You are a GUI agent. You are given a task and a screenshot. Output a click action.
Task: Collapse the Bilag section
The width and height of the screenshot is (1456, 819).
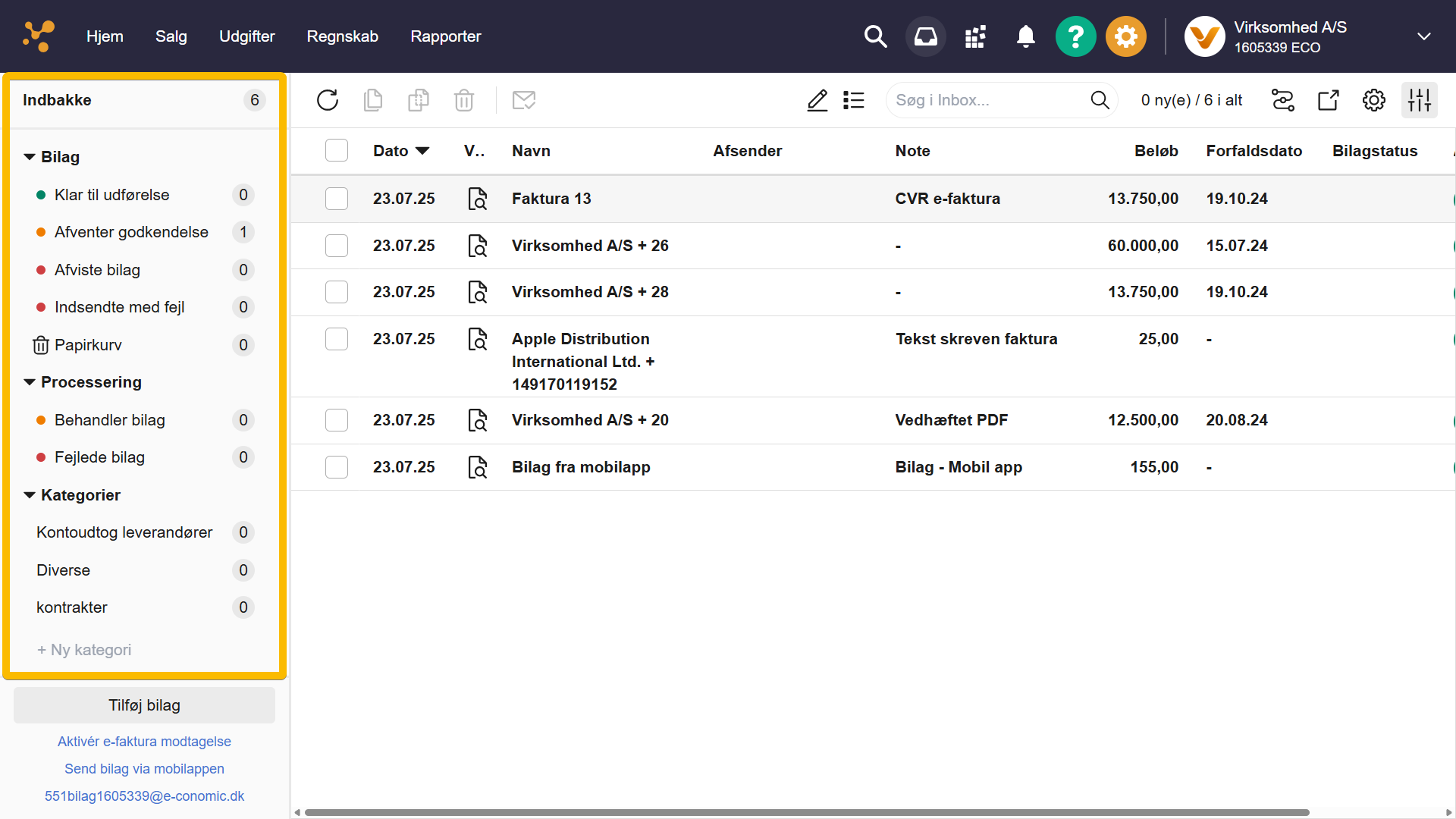tap(30, 157)
